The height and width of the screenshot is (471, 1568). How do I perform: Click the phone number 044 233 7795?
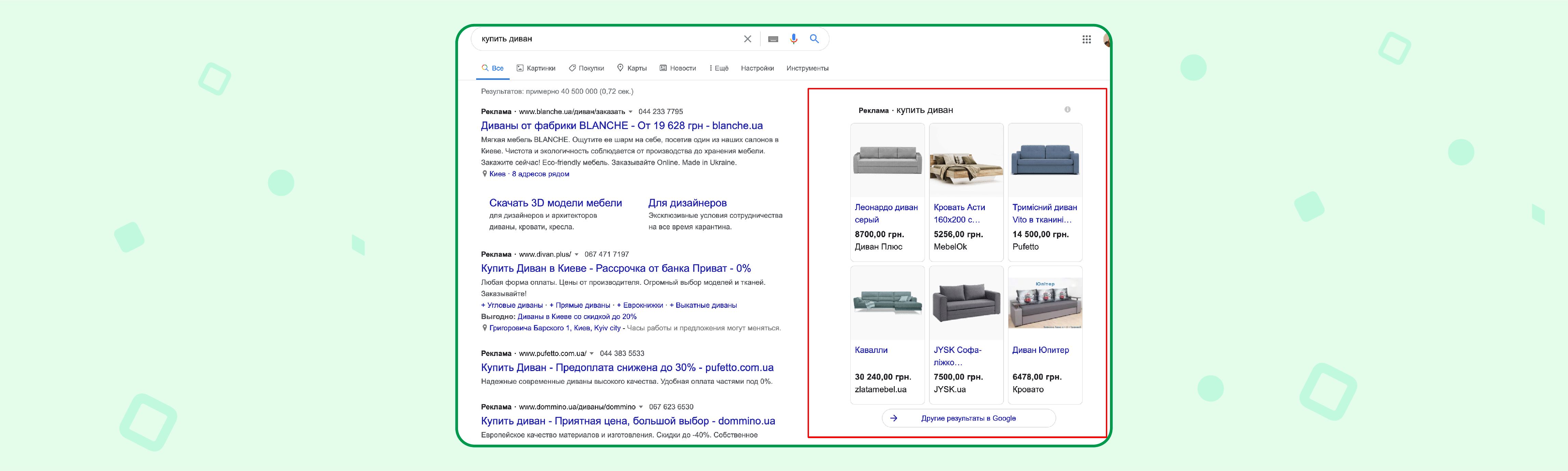coord(661,112)
